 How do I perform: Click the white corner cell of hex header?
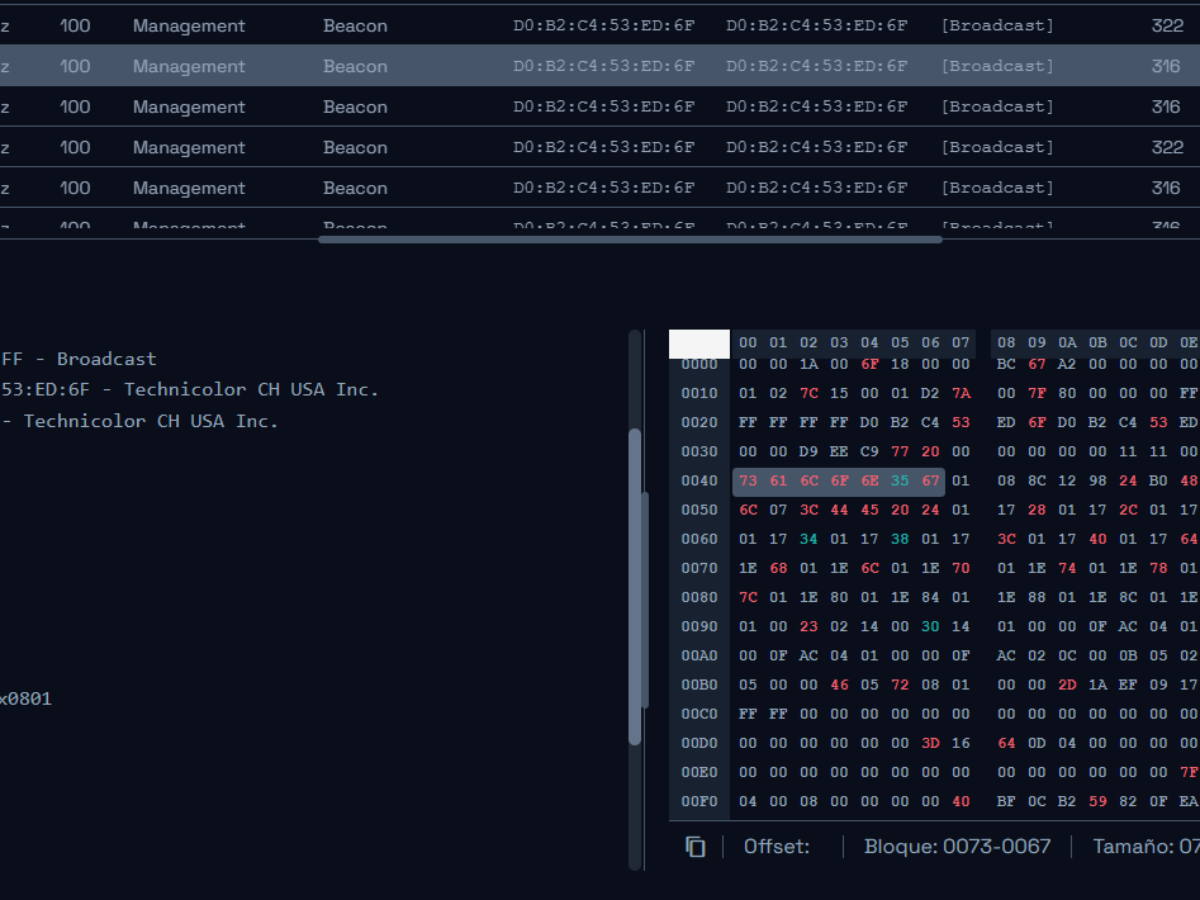click(x=699, y=344)
